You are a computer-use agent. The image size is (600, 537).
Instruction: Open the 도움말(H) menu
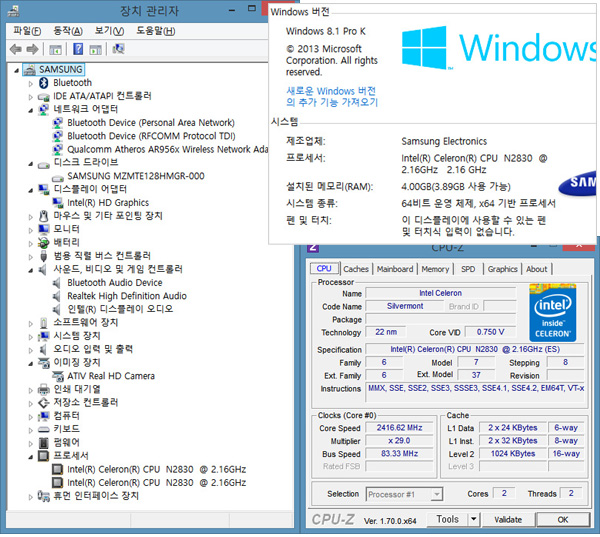(156, 31)
